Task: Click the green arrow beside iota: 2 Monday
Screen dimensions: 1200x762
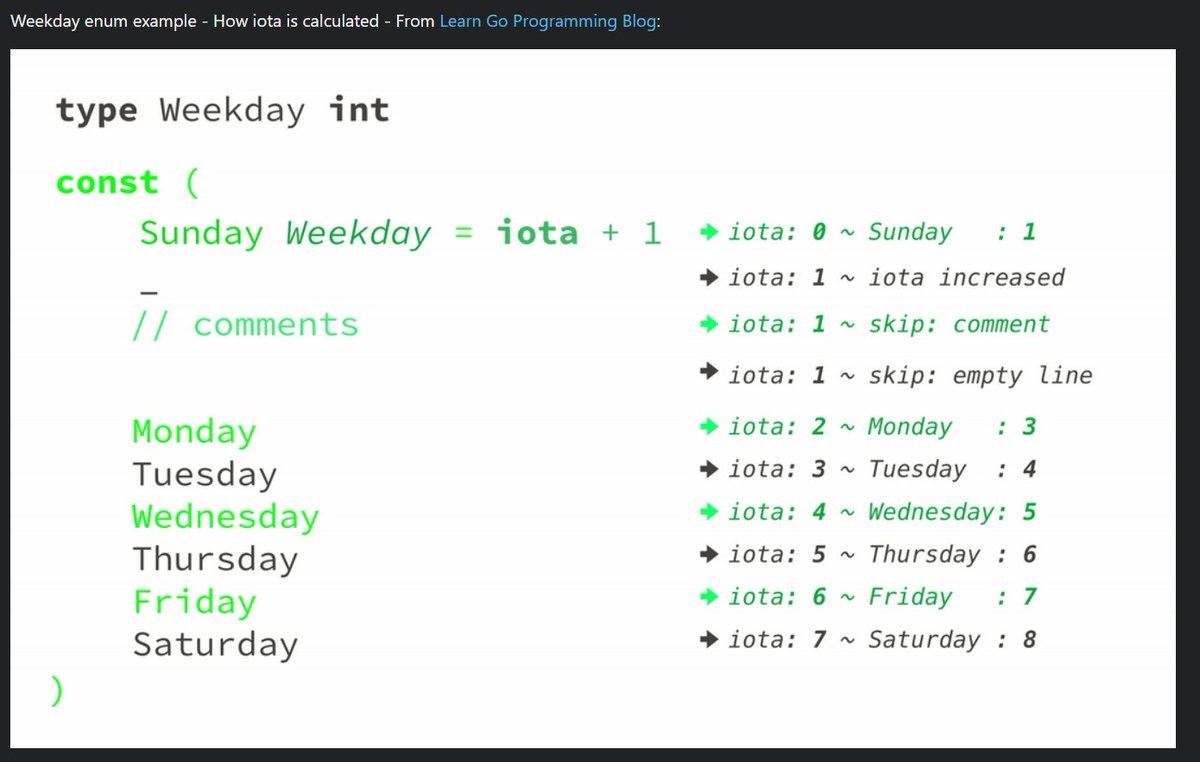Action: point(710,426)
